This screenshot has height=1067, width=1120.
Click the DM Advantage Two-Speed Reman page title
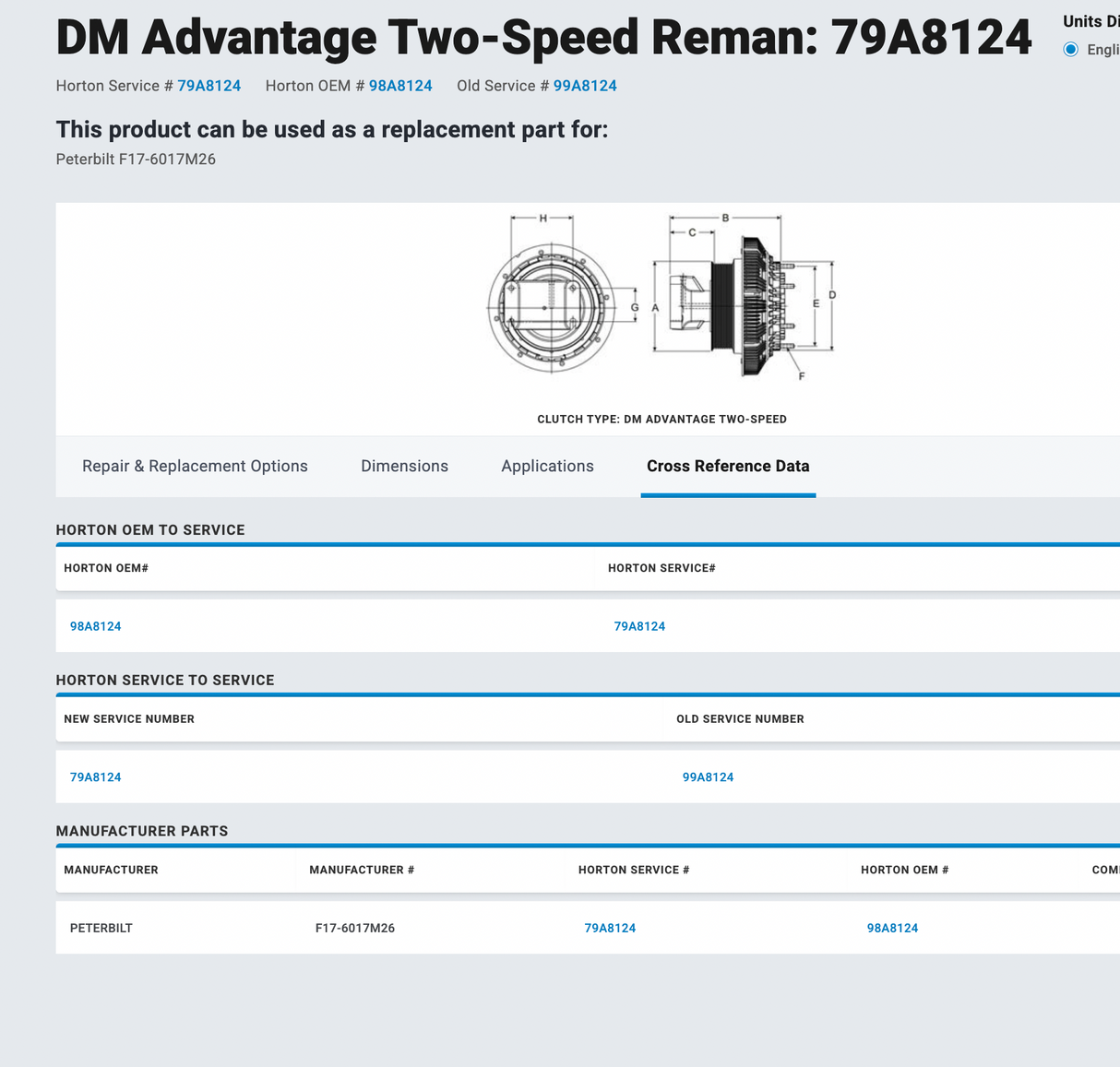pyautogui.click(x=543, y=38)
